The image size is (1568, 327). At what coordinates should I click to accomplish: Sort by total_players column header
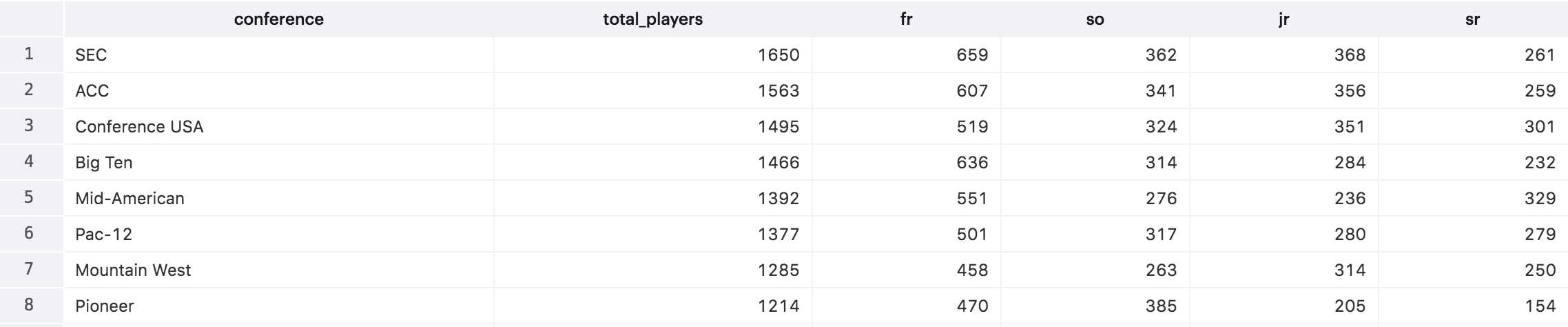(652, 19)
